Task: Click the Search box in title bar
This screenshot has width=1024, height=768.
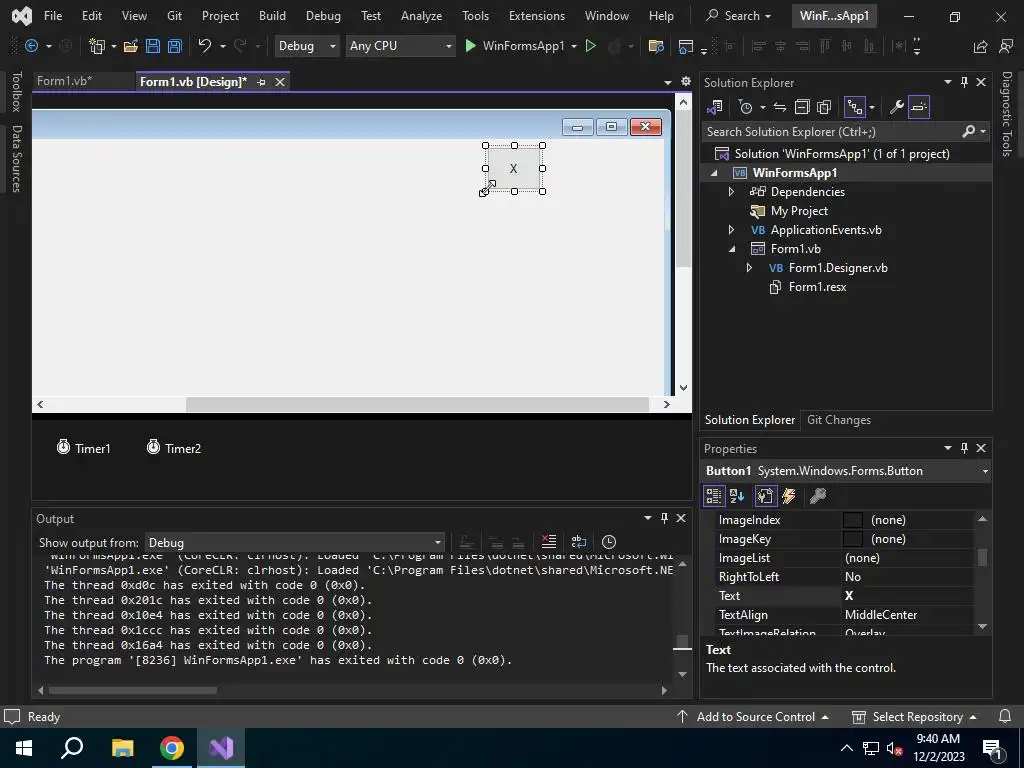Action: [739, 16]
